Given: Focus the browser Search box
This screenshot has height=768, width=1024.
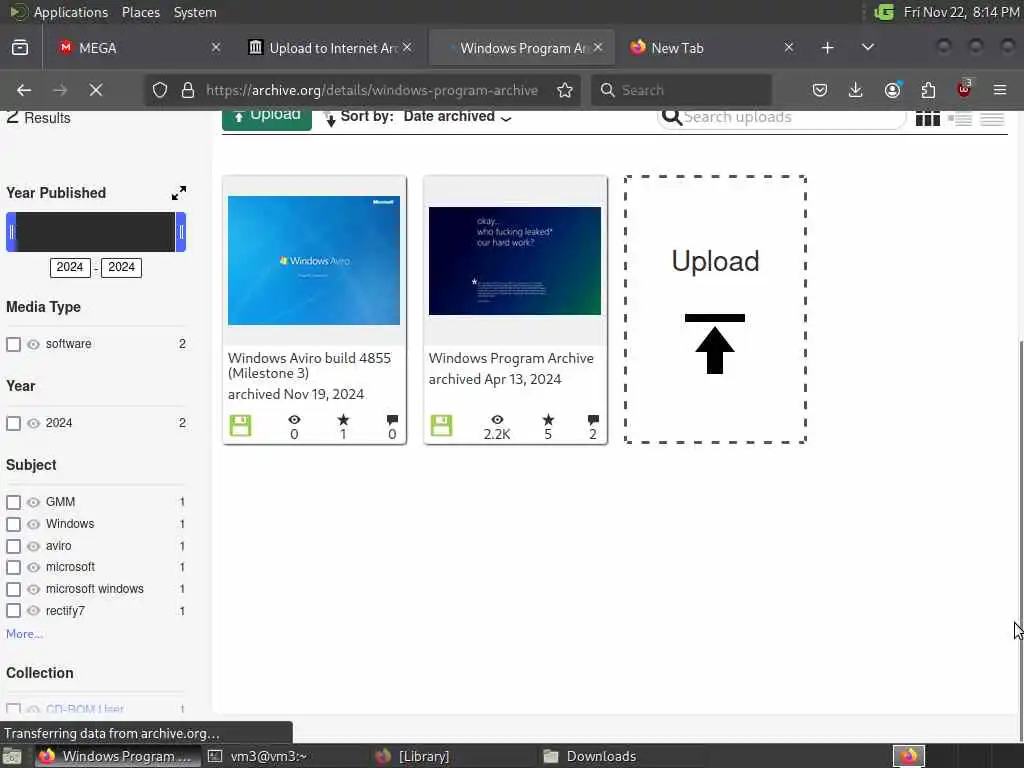Looking at the screenshot, I should (681, 90).
